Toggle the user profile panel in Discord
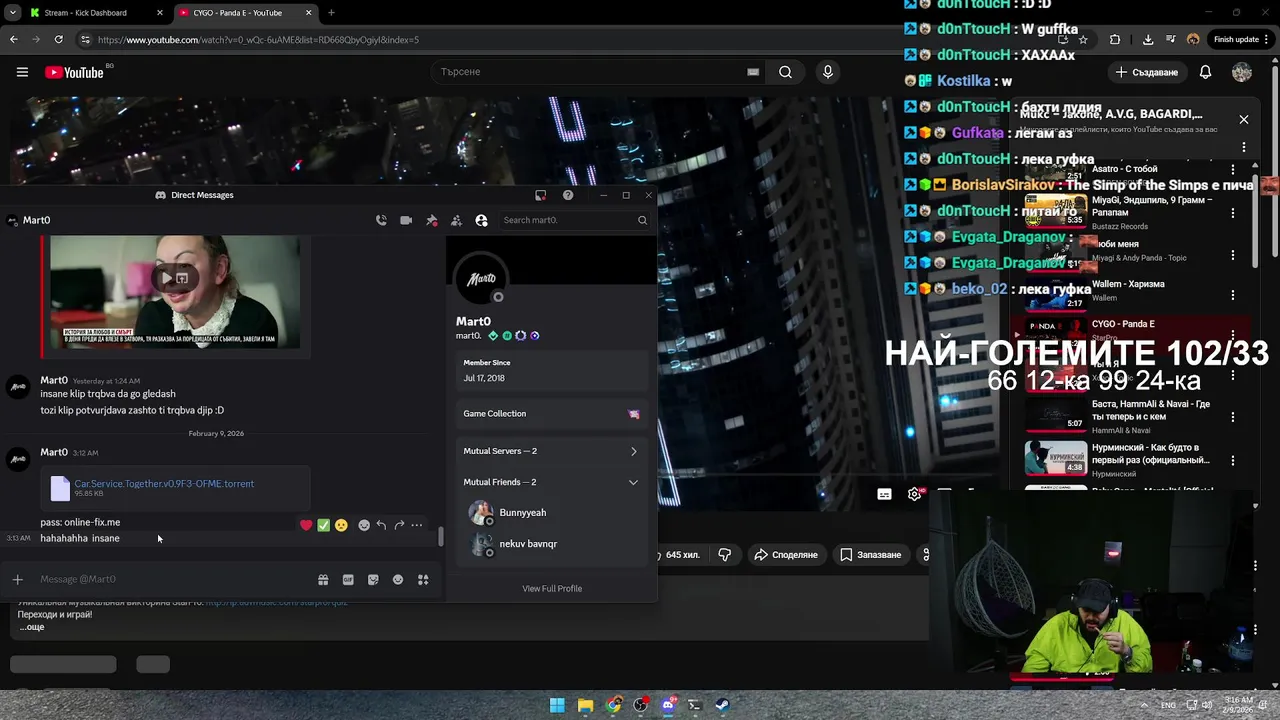Viewport: 1280px width, 720px height. coord(481,220)
